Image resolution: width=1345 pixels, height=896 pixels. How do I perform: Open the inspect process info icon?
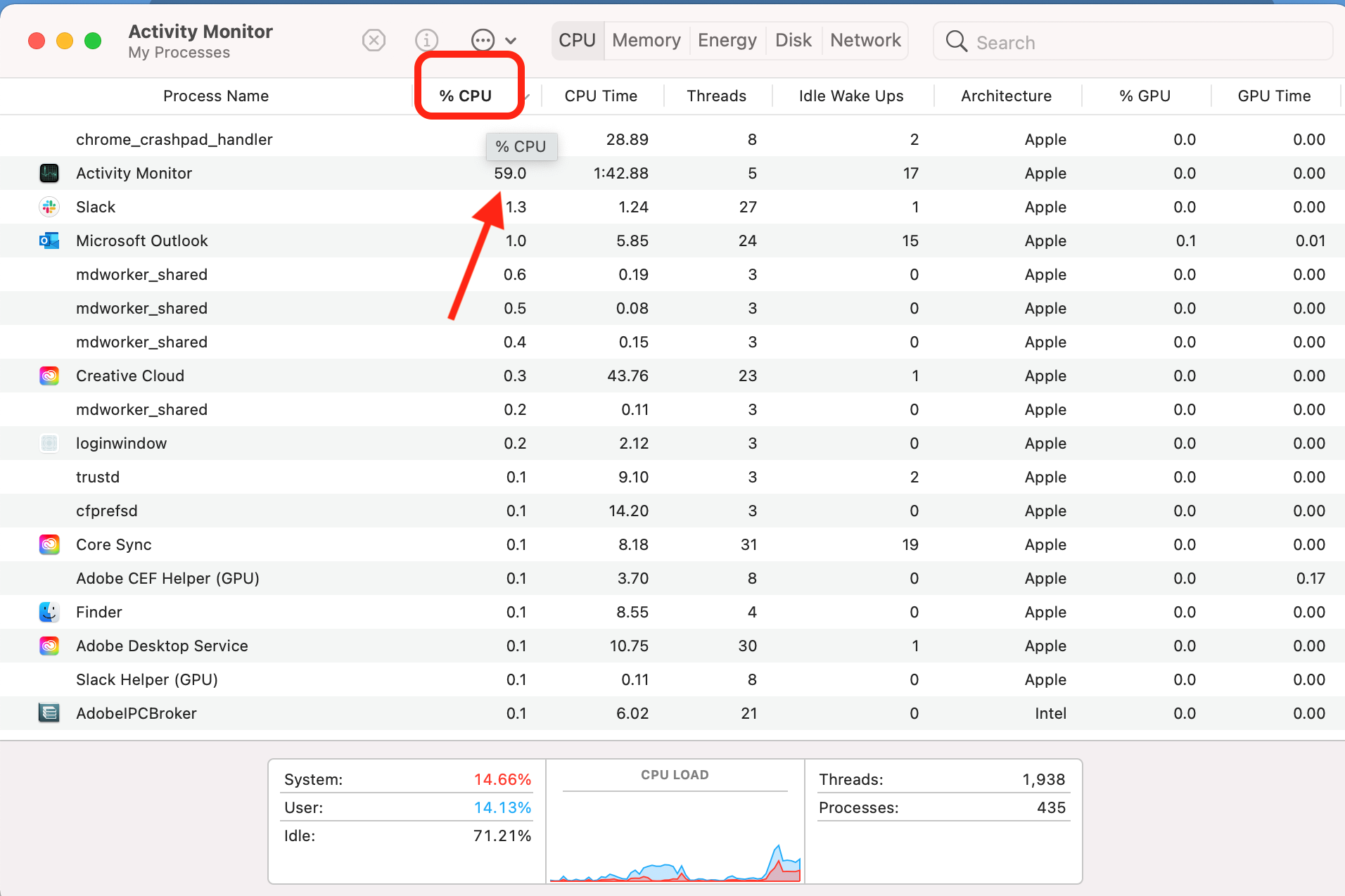426,40
